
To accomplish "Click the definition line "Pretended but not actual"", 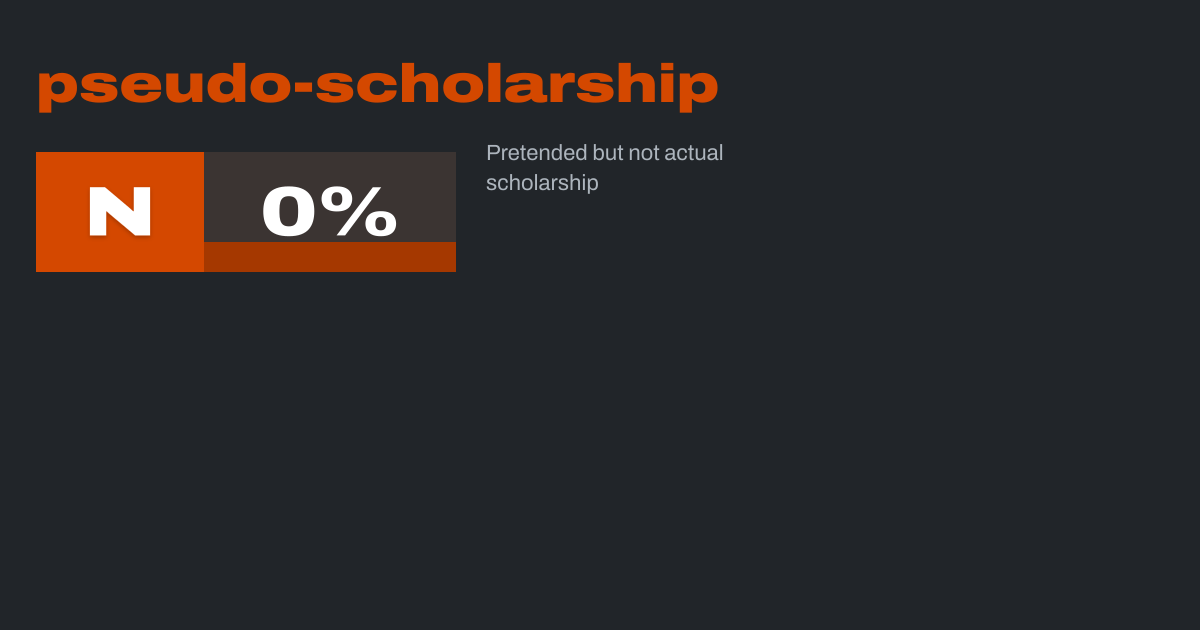I will click(604, 153).
